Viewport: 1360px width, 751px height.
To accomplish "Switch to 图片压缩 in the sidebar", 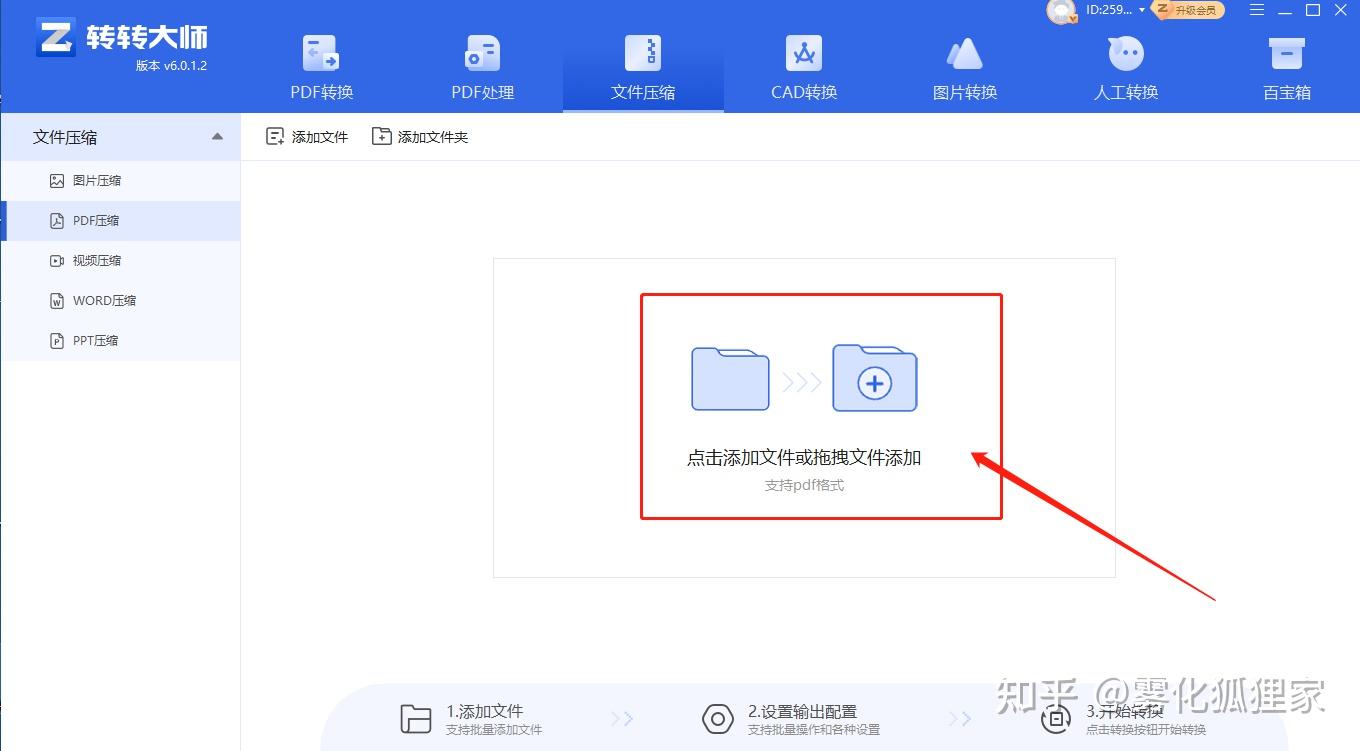I will coord(96,181).
